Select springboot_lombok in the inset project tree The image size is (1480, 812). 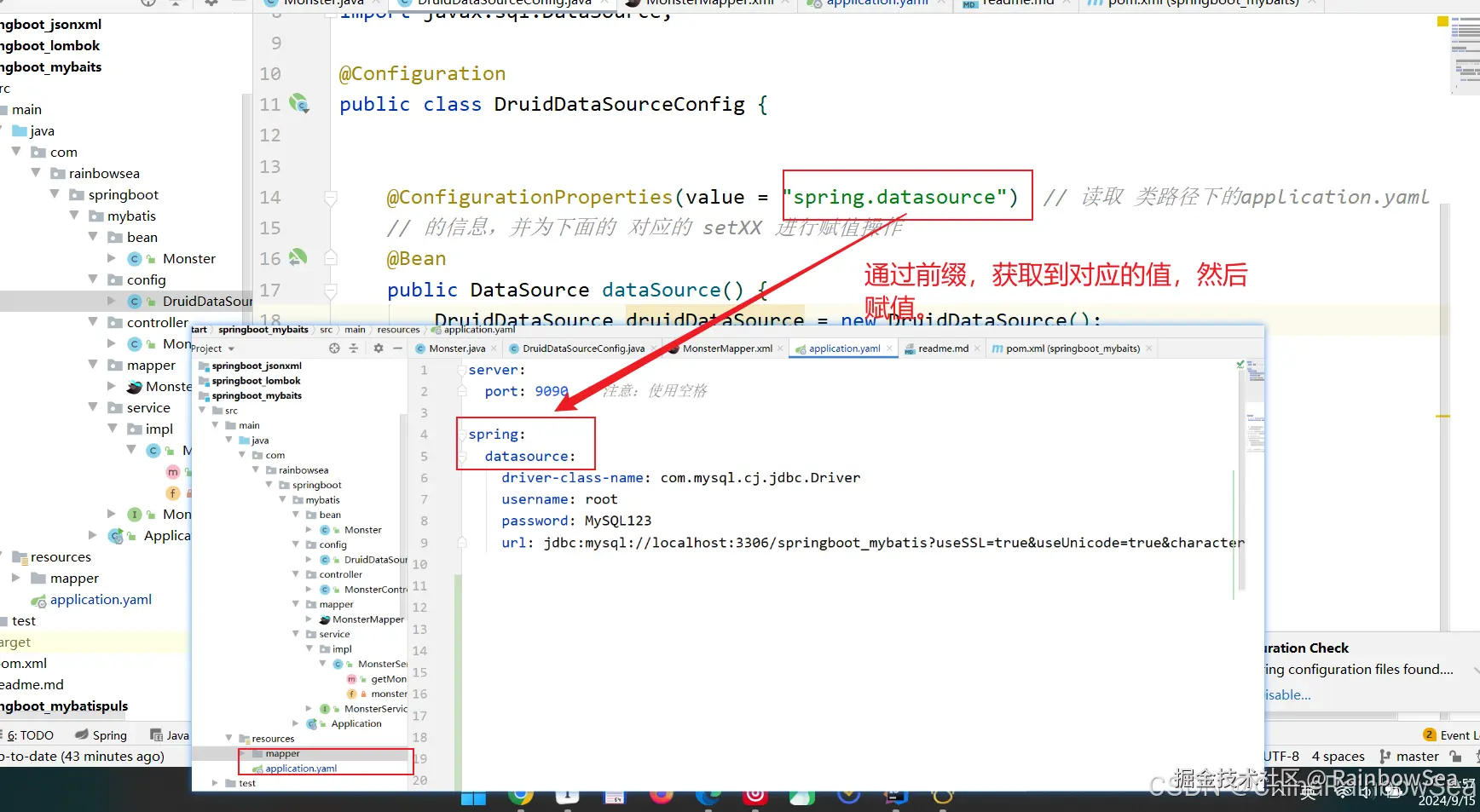click(256, 381)
